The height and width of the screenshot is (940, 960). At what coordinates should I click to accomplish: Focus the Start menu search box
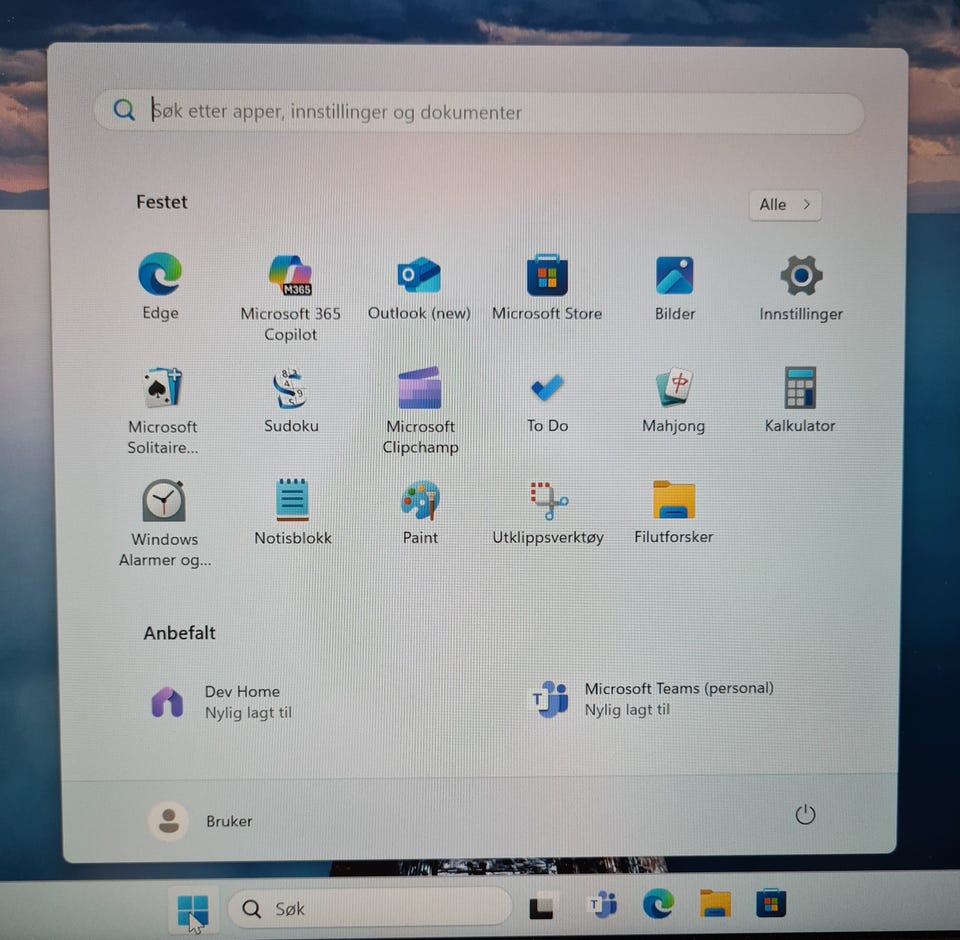point(478,112)
